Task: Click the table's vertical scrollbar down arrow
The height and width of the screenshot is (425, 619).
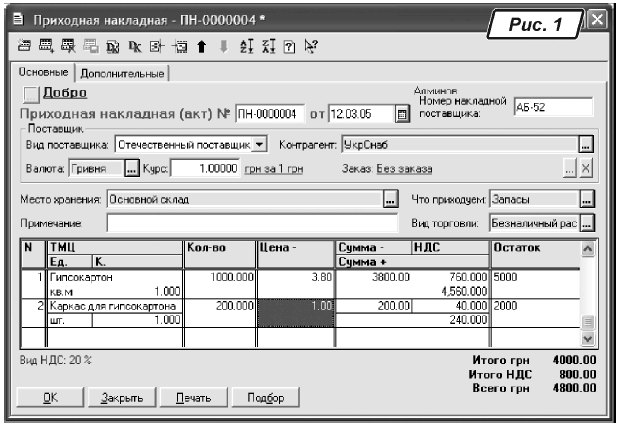Action: [588, 339]
